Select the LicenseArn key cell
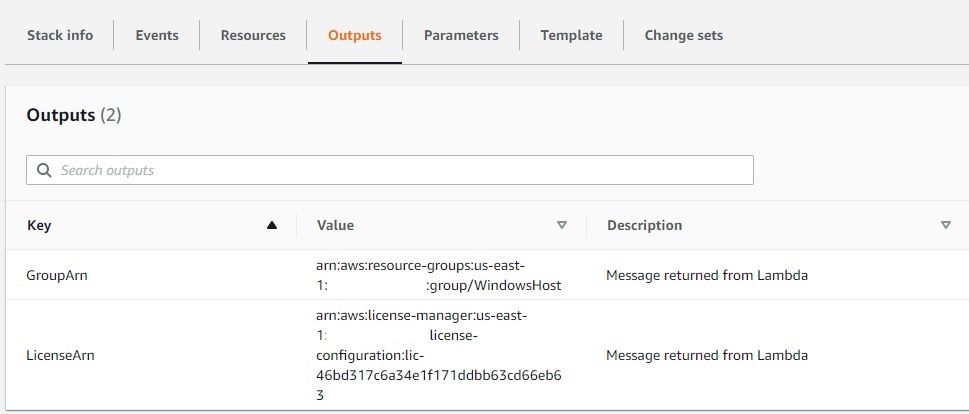This screenshot has height=414, width=969. pyautogui.click(x=61, y=355)
